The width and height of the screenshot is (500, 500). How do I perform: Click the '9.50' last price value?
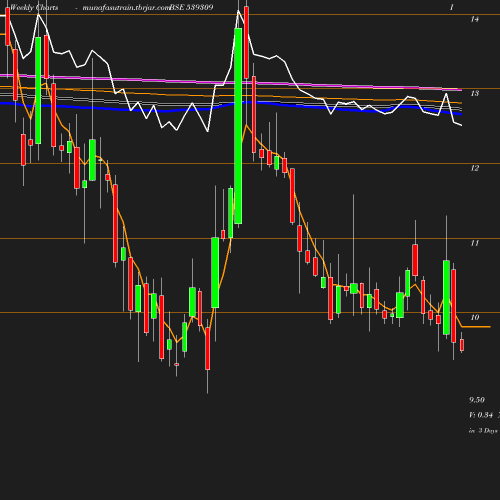(477, 400)
